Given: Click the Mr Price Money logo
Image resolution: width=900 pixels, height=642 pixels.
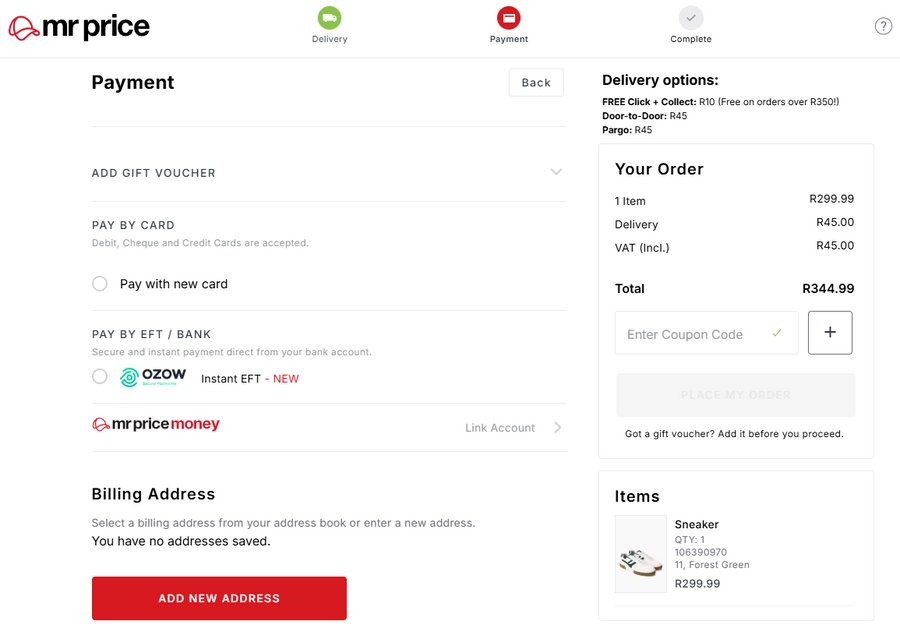Looking at the screenshot, I should [156, 425].
